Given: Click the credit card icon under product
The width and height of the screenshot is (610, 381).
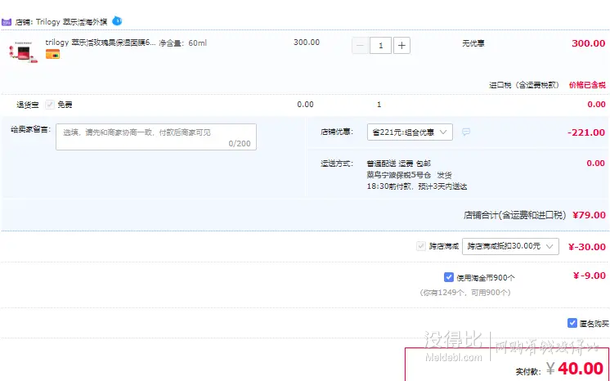Looking at the screenshot, I should click(53, 54).
